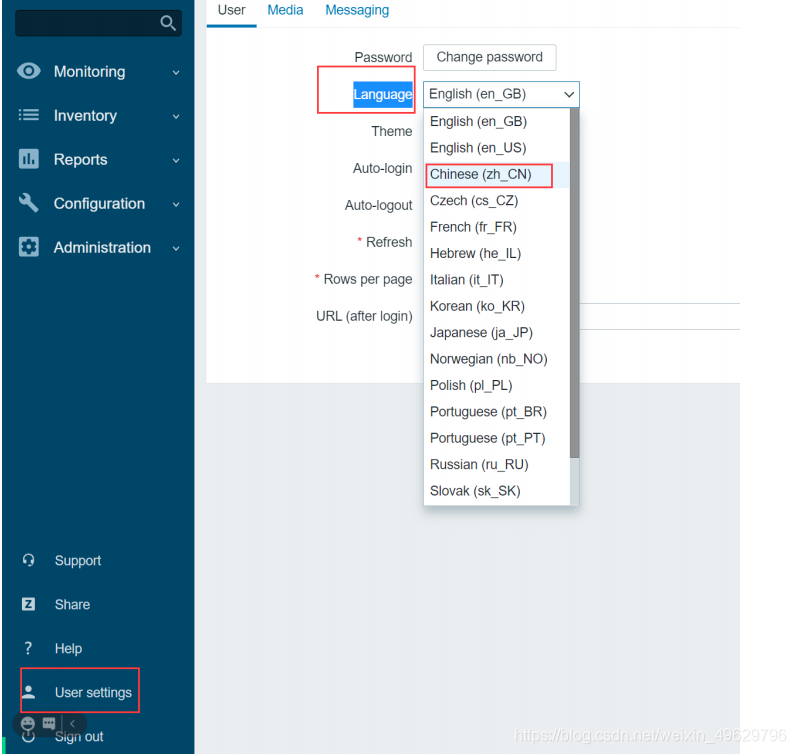Click the Auto-login label
Viewport: 796px width, 754px height.
pos(382,169)
